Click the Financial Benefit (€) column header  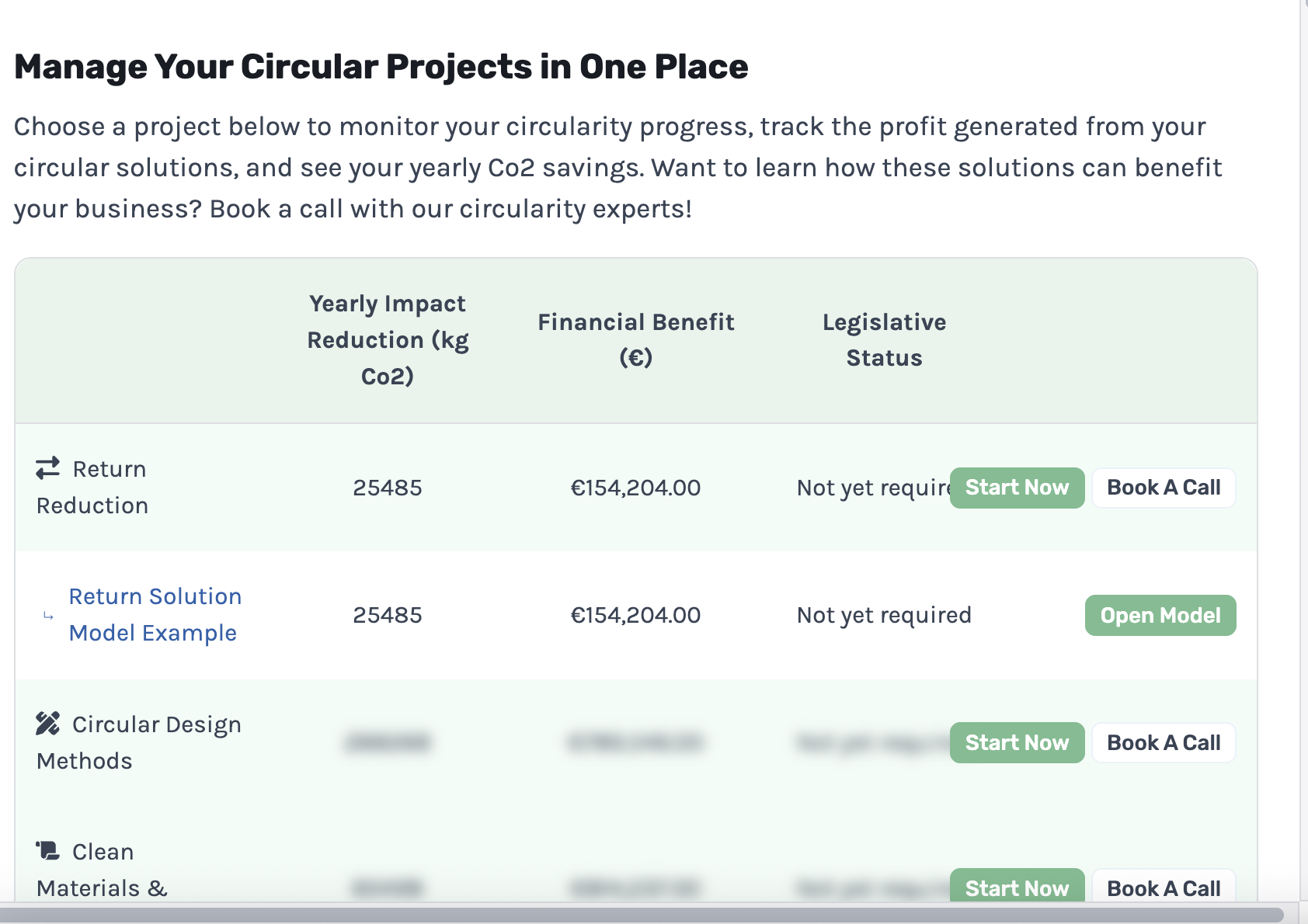635,340
